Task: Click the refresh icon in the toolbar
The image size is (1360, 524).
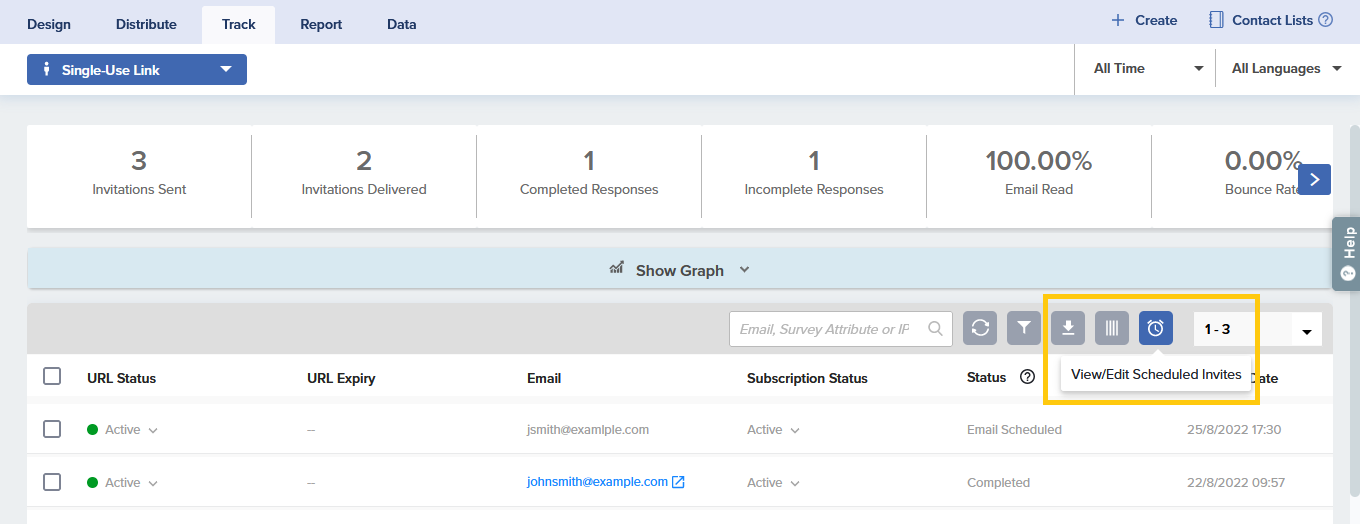Action: pos(980,328)
